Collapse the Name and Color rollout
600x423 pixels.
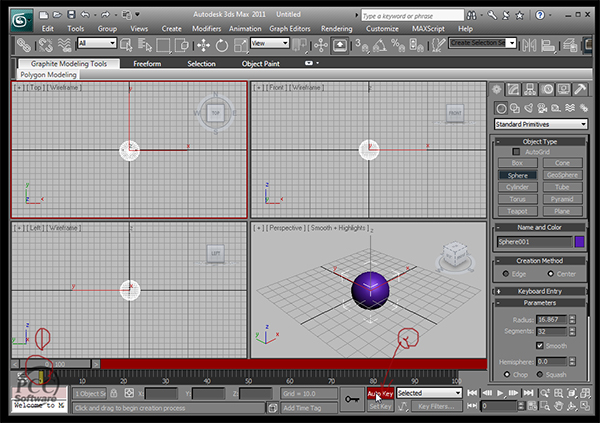point(540,227)
